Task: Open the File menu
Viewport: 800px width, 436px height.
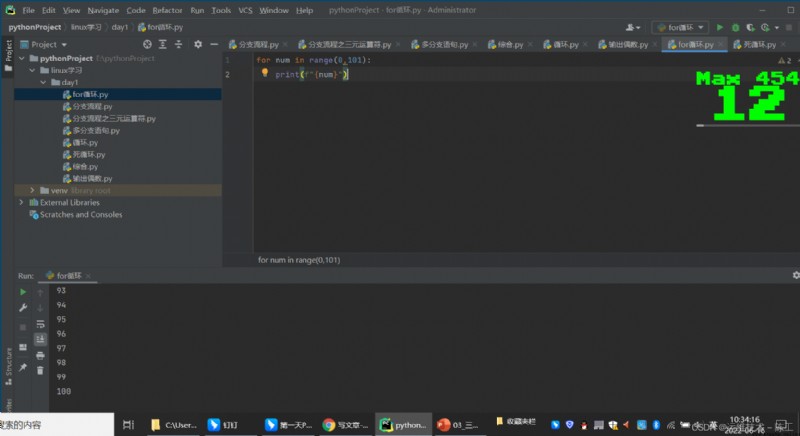Action: [28, 10]
